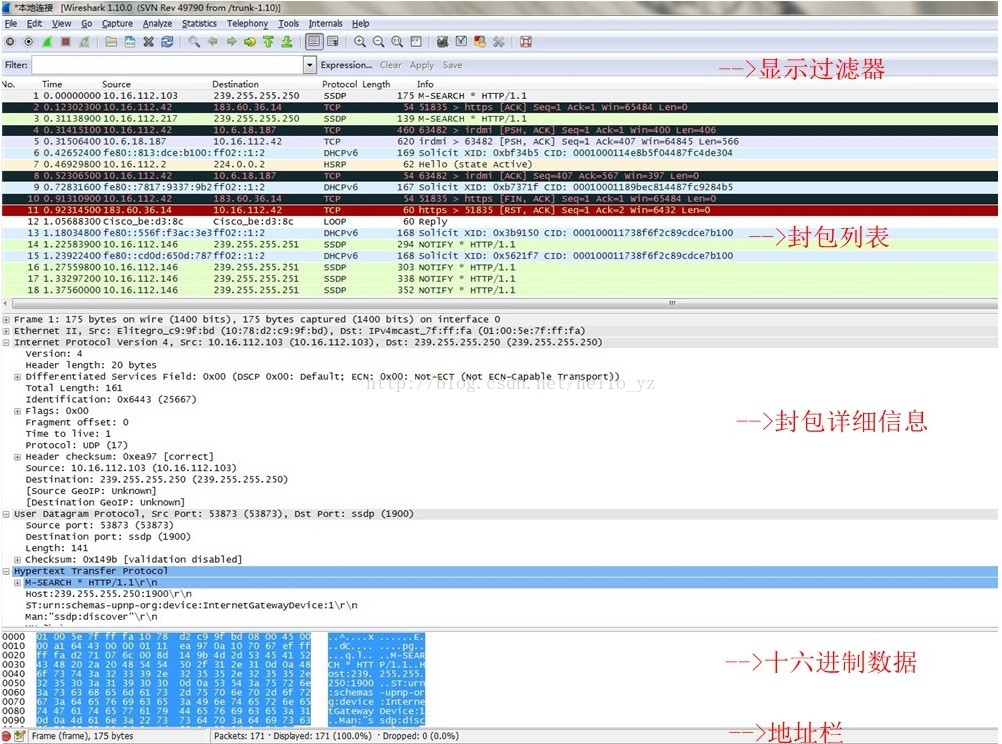Click the Expression... button
Viewport: 1002px width, 744px height.
click(346, 65)
